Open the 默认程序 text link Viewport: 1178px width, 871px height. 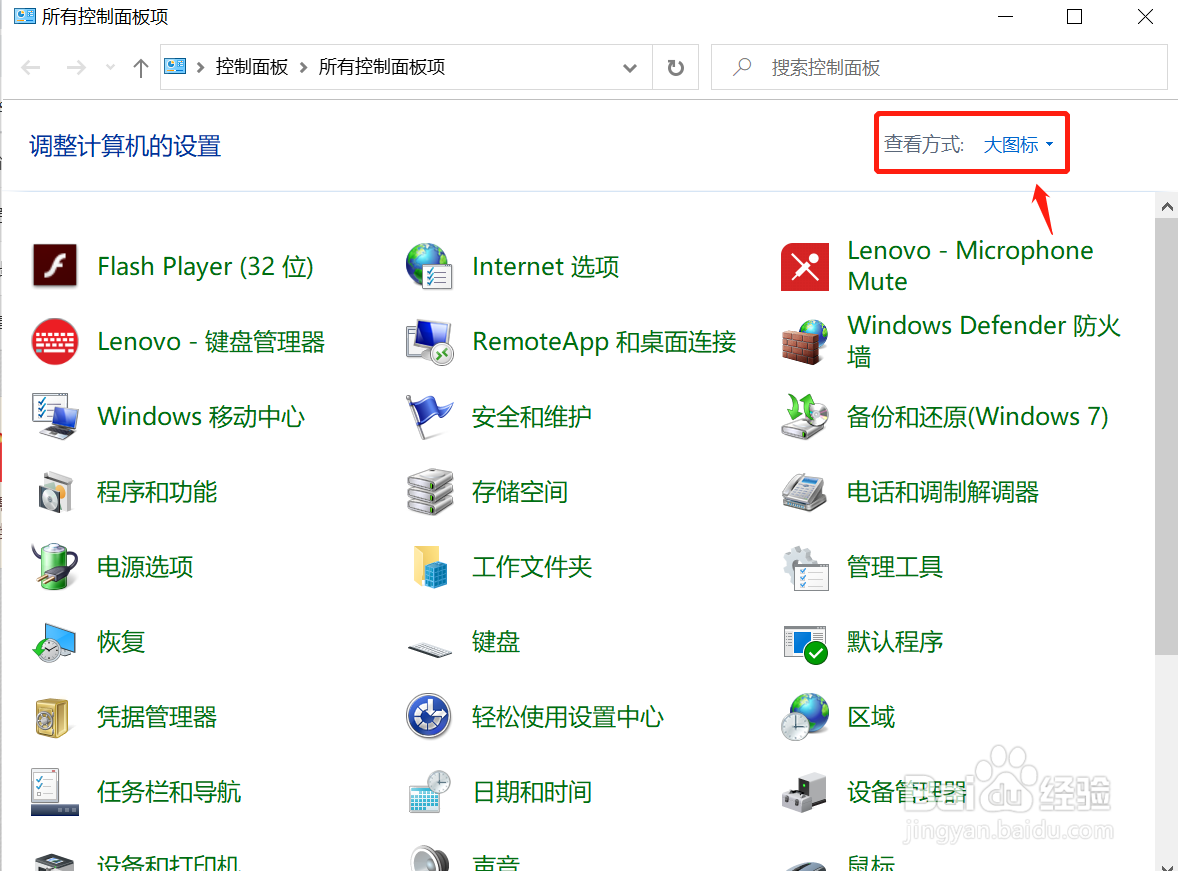click(895, 642)
